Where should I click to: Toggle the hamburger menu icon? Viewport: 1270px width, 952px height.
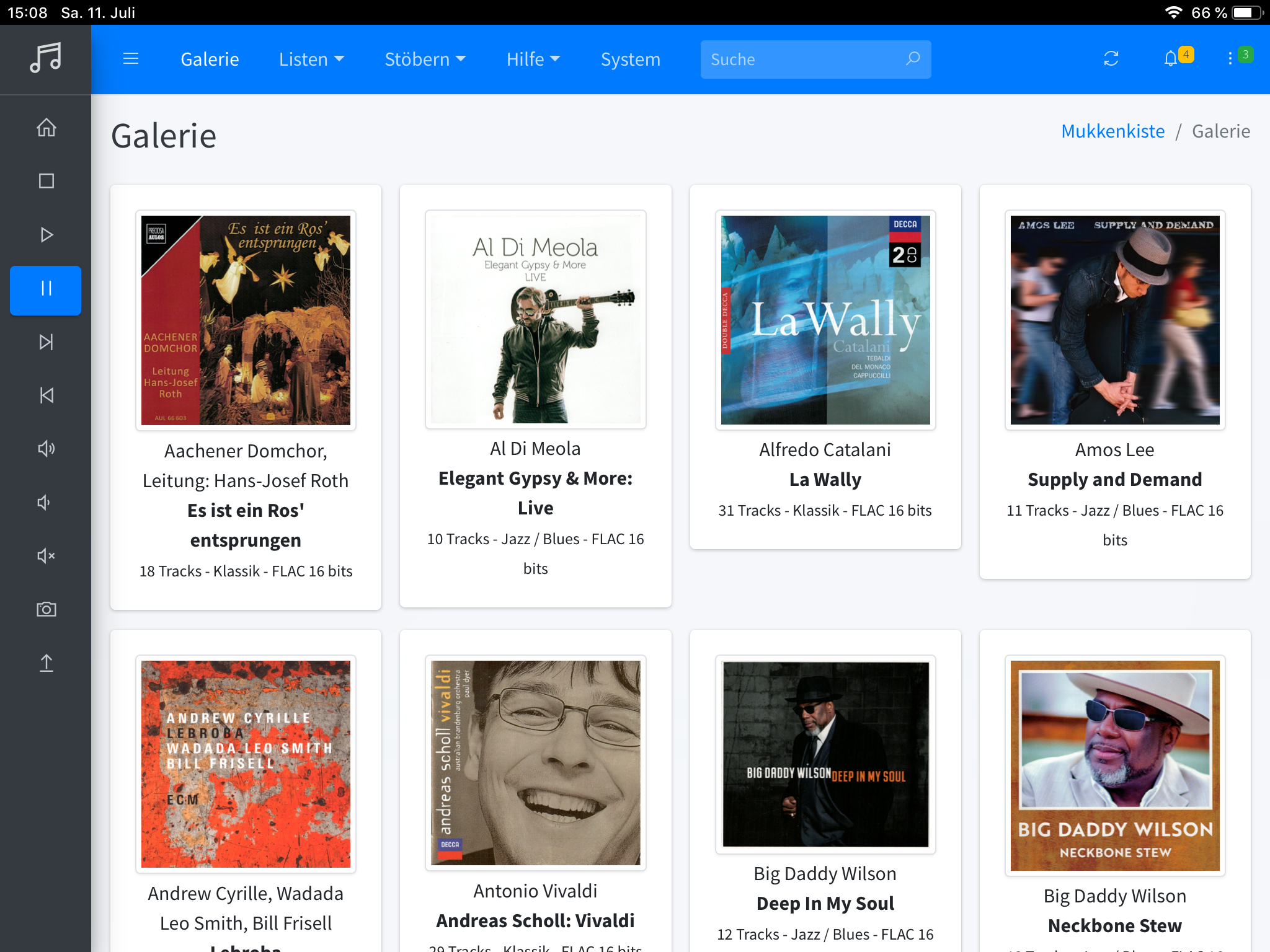pyautogui.click(x=131, y=59)
